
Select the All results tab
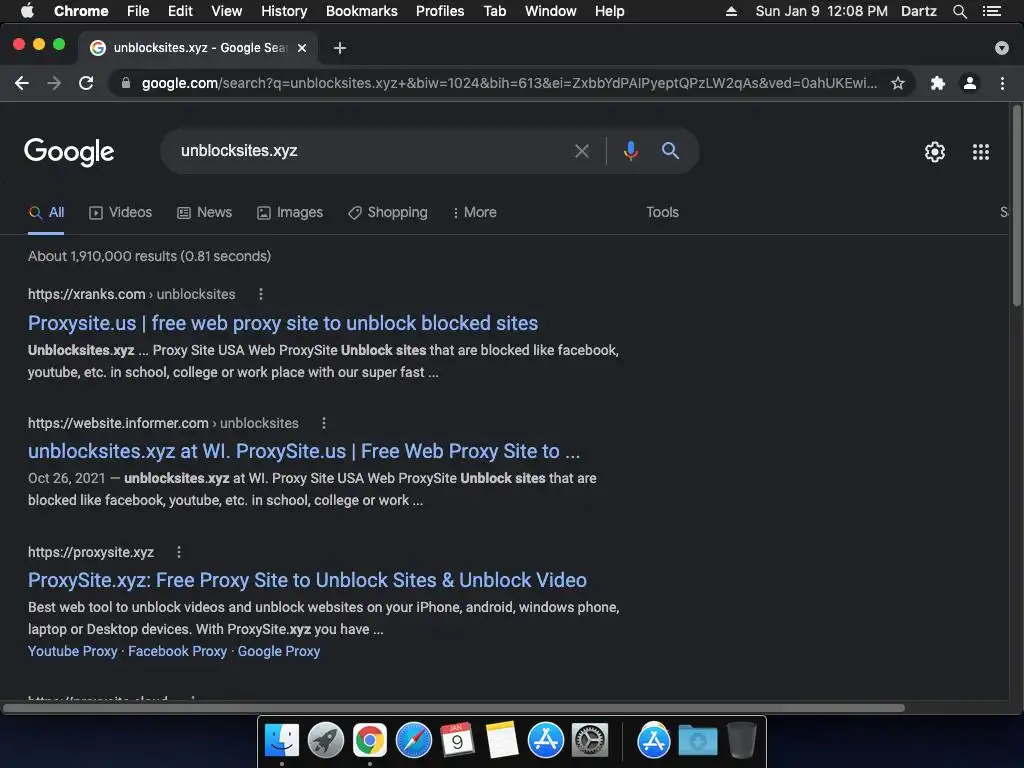tap(46, 212)
